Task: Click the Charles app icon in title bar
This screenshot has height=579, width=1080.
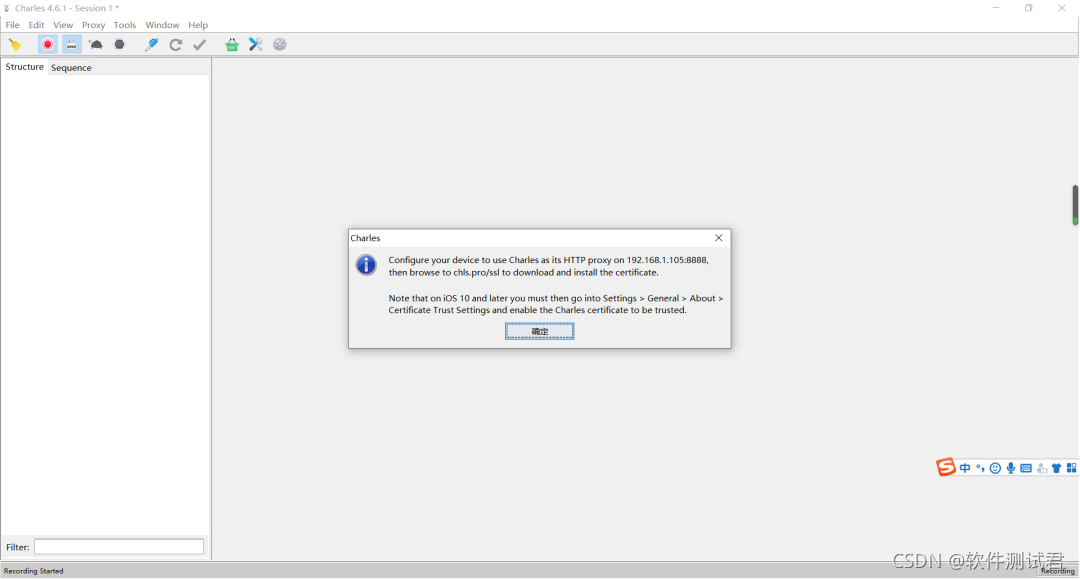Action: coord(7,8)
